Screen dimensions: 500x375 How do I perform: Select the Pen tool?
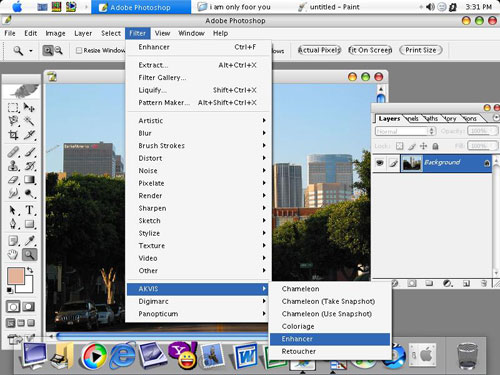click(13, 224)
